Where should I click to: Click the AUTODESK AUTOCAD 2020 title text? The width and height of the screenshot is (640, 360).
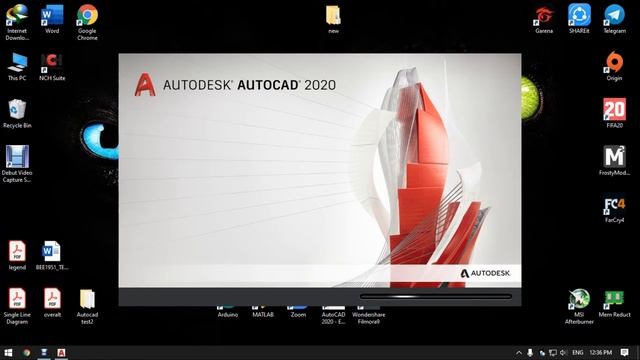coord(249,85)
